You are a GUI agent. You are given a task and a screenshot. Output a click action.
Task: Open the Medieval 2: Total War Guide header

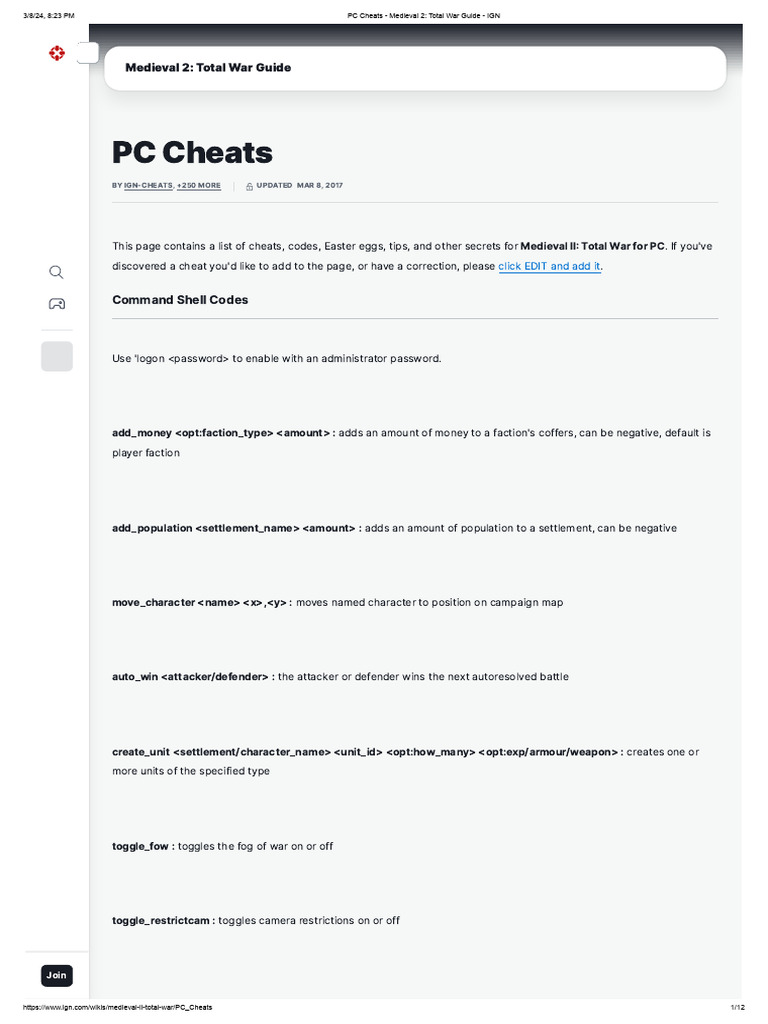click(x=208, y=68)
